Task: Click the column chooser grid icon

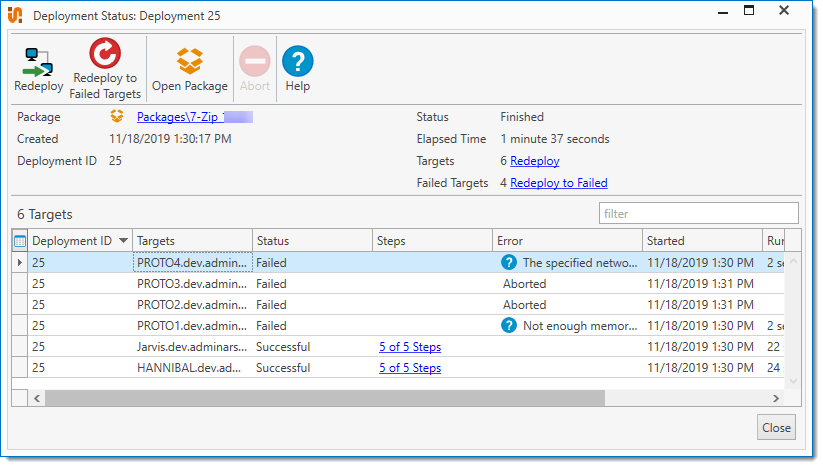Action: coord(20,241)
